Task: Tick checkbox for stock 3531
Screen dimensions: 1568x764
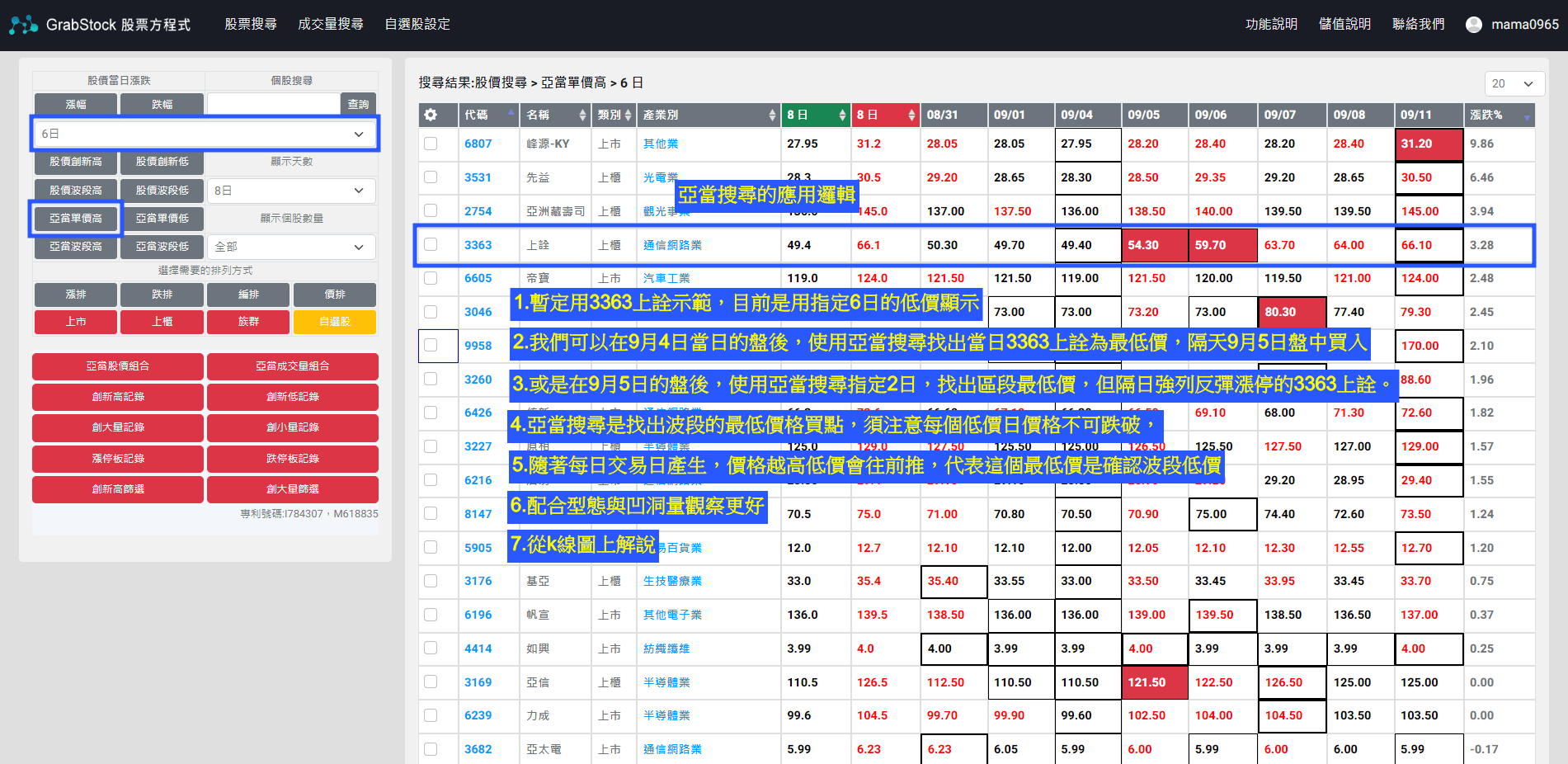Action: point(431,177)
